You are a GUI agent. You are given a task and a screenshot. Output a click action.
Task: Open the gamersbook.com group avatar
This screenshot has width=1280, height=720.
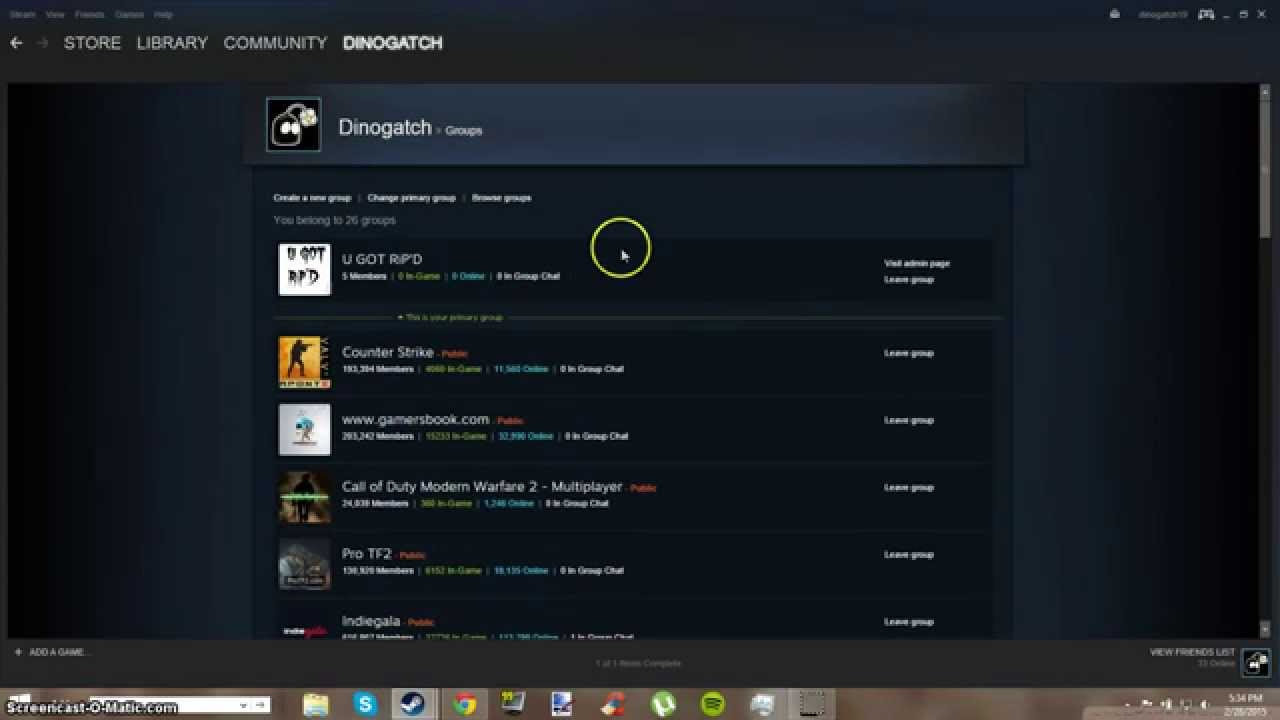click(304, 429)
